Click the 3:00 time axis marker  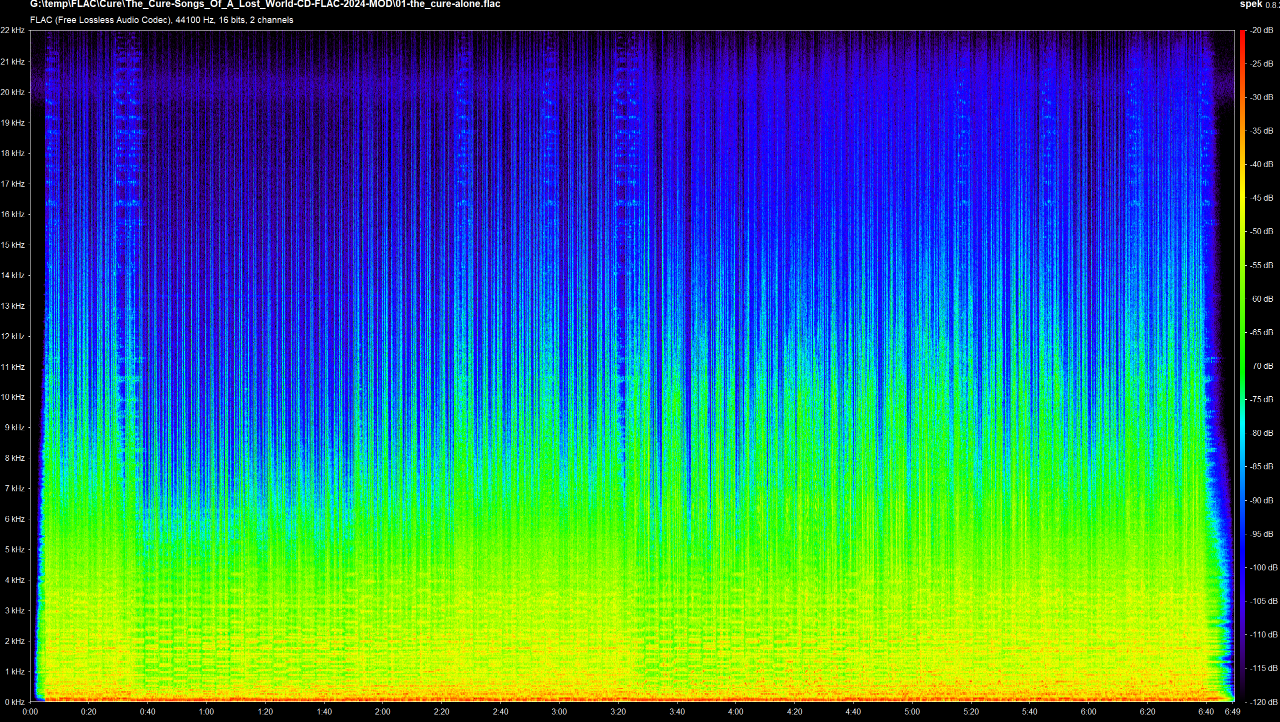pyautogui.click(x=559, y=712)
